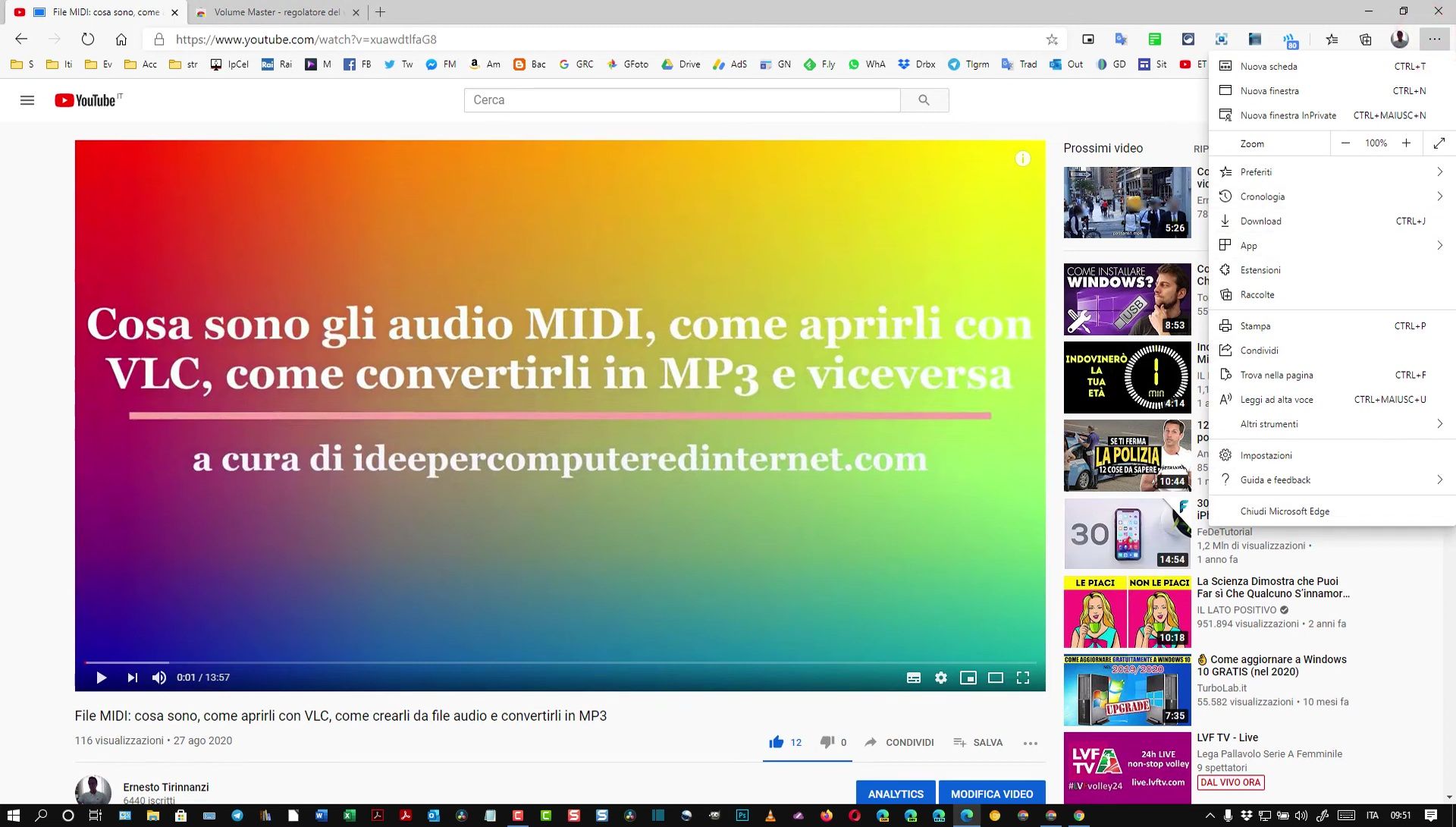Enter fullscreen in video player
Screen dimensions: 1456x827
point(1023,678)
